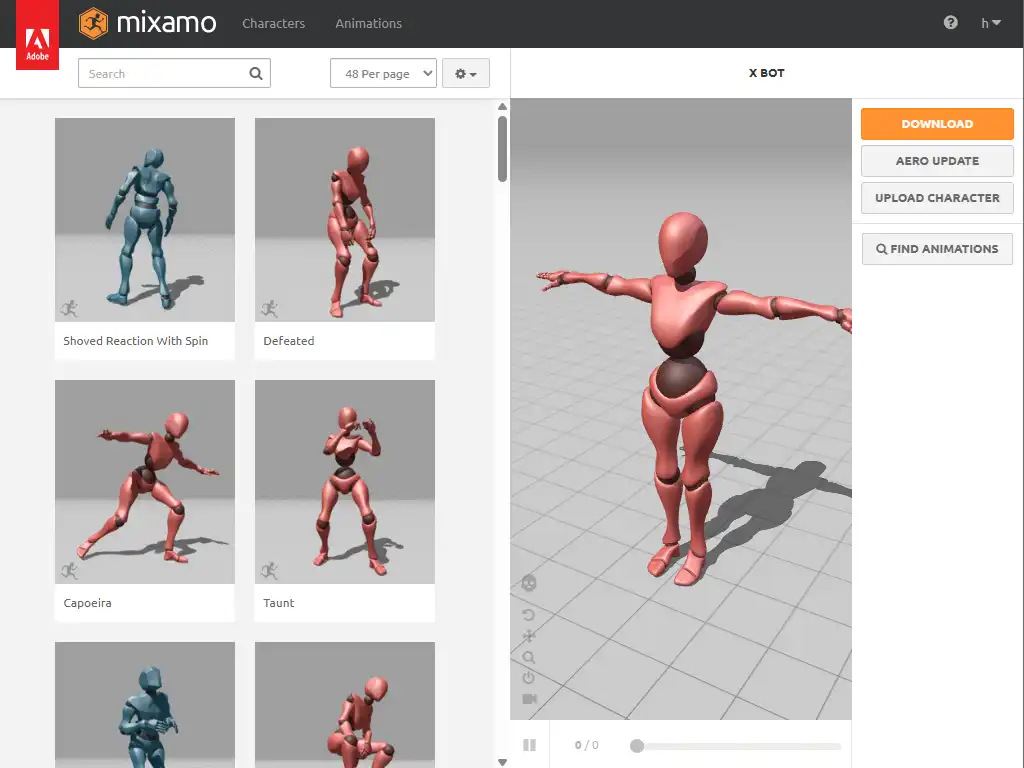Image resolution: width=1024 pixels, height=768 pixels.
Task: Click the zoom magnifier icon in viewport
Action: pos(529,657)
